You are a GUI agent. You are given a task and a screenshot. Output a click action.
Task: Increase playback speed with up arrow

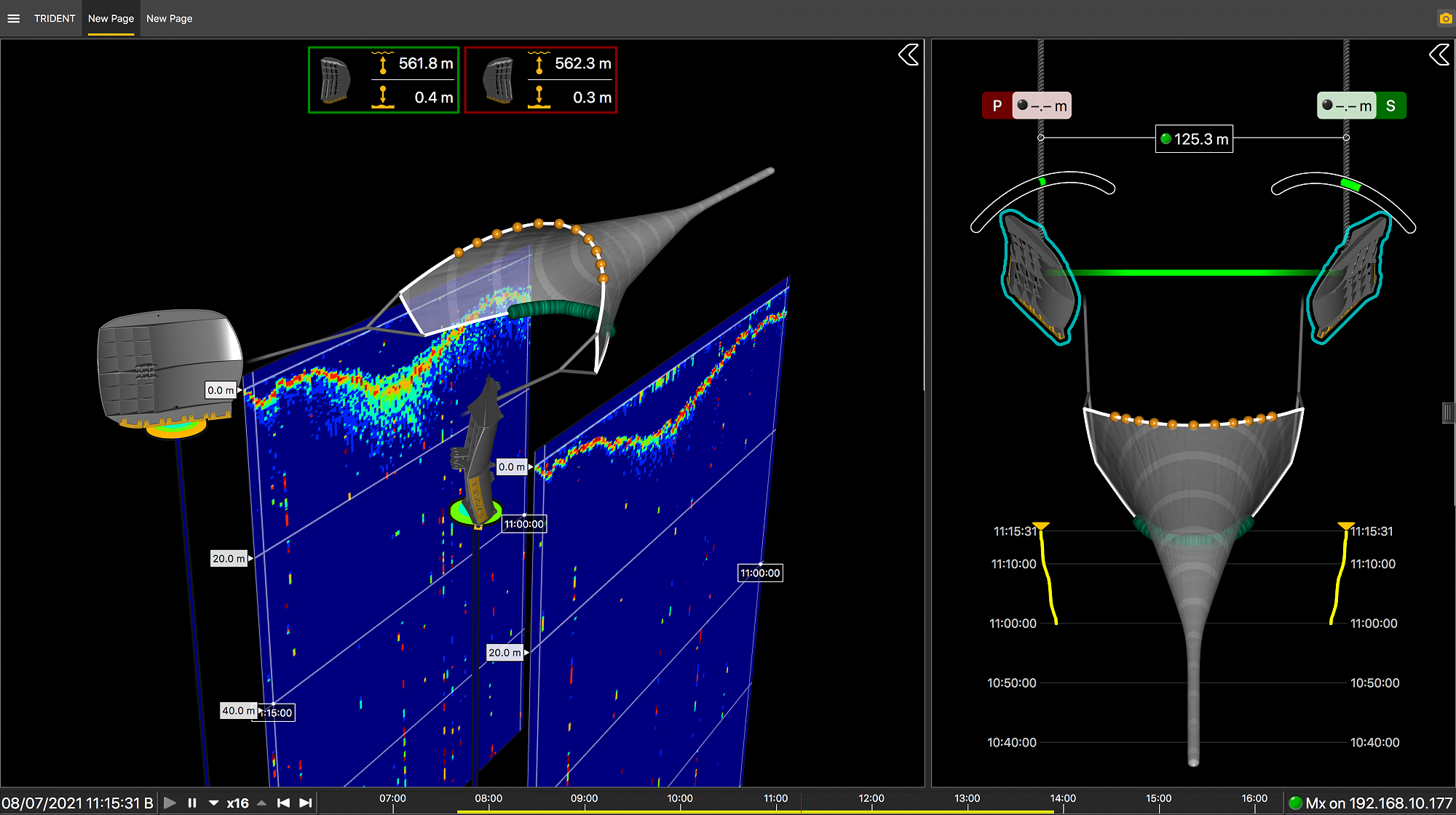[x=261, y=803]
